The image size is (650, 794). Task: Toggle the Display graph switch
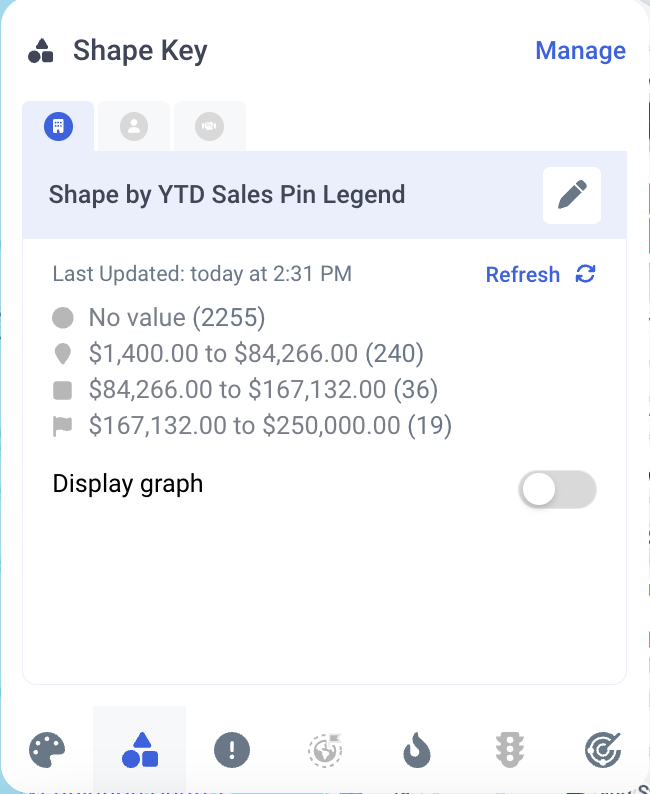[x=557, y=490]
